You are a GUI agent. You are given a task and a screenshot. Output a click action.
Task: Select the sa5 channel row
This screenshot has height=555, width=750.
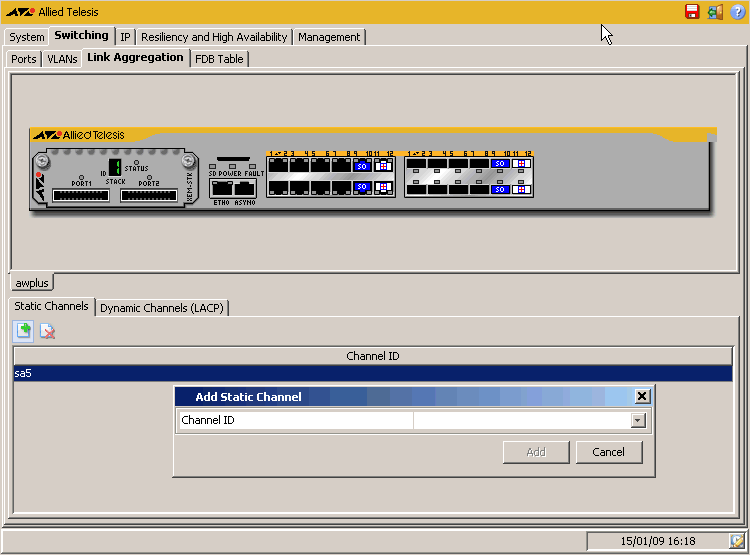coord(373,373)
